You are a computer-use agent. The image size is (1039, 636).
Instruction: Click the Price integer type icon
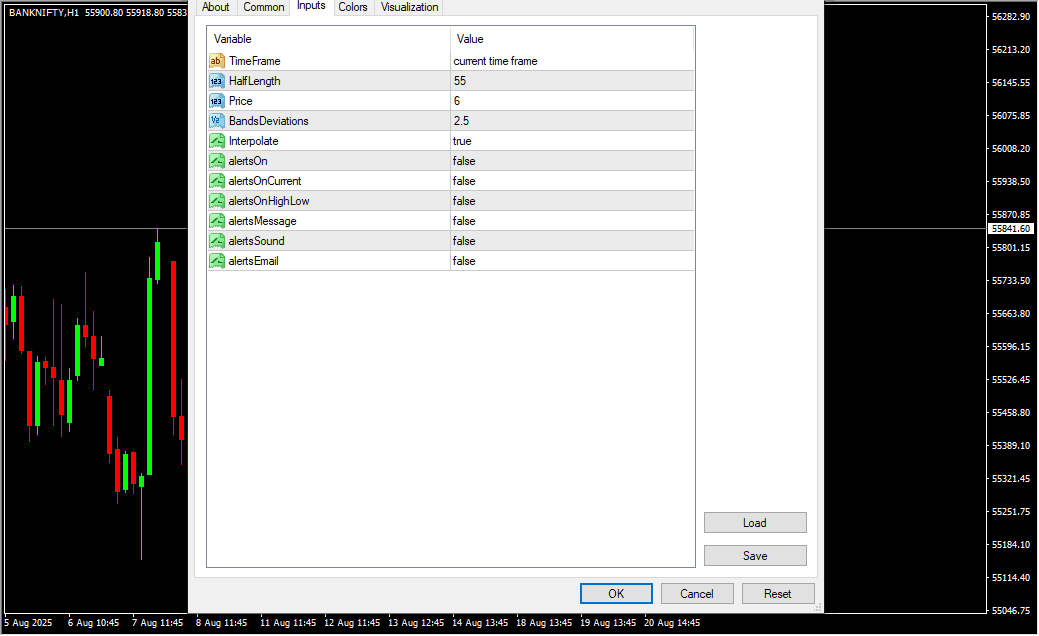point(216,101)
